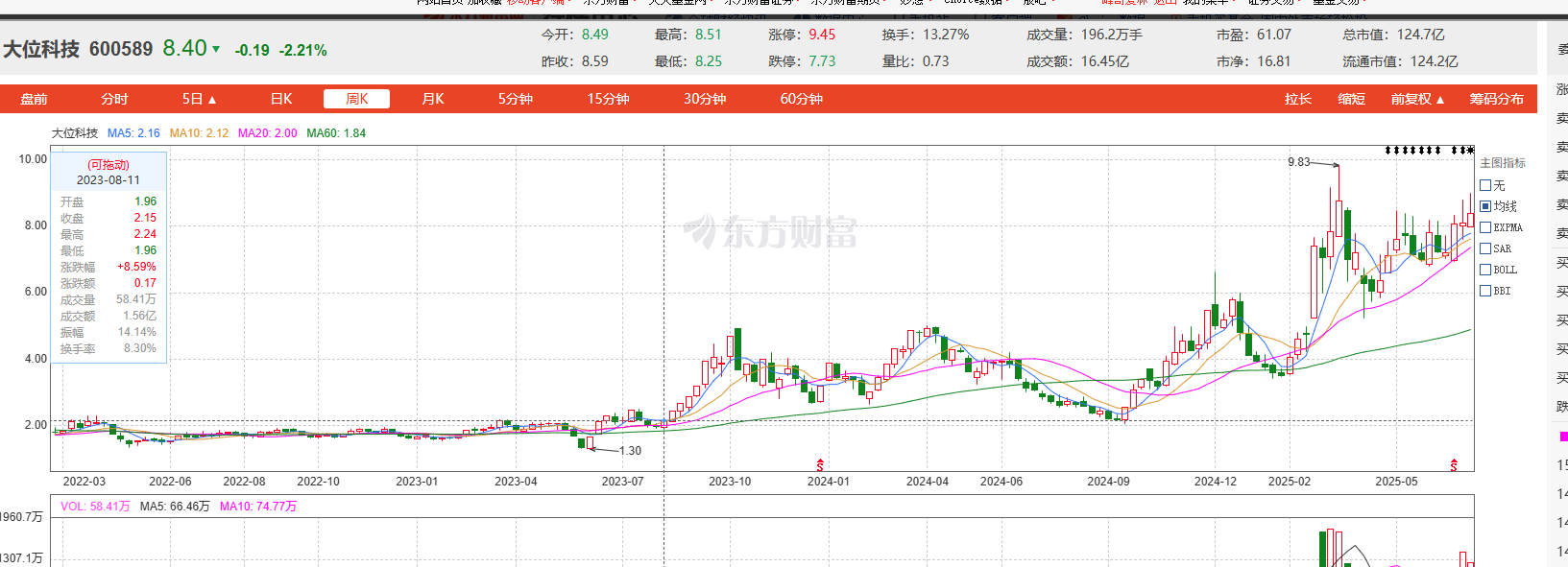The height and width of the screenshot is (567, 1568).
Task: Switch to the 盘前 chart tab
Action: coord(34,99)
